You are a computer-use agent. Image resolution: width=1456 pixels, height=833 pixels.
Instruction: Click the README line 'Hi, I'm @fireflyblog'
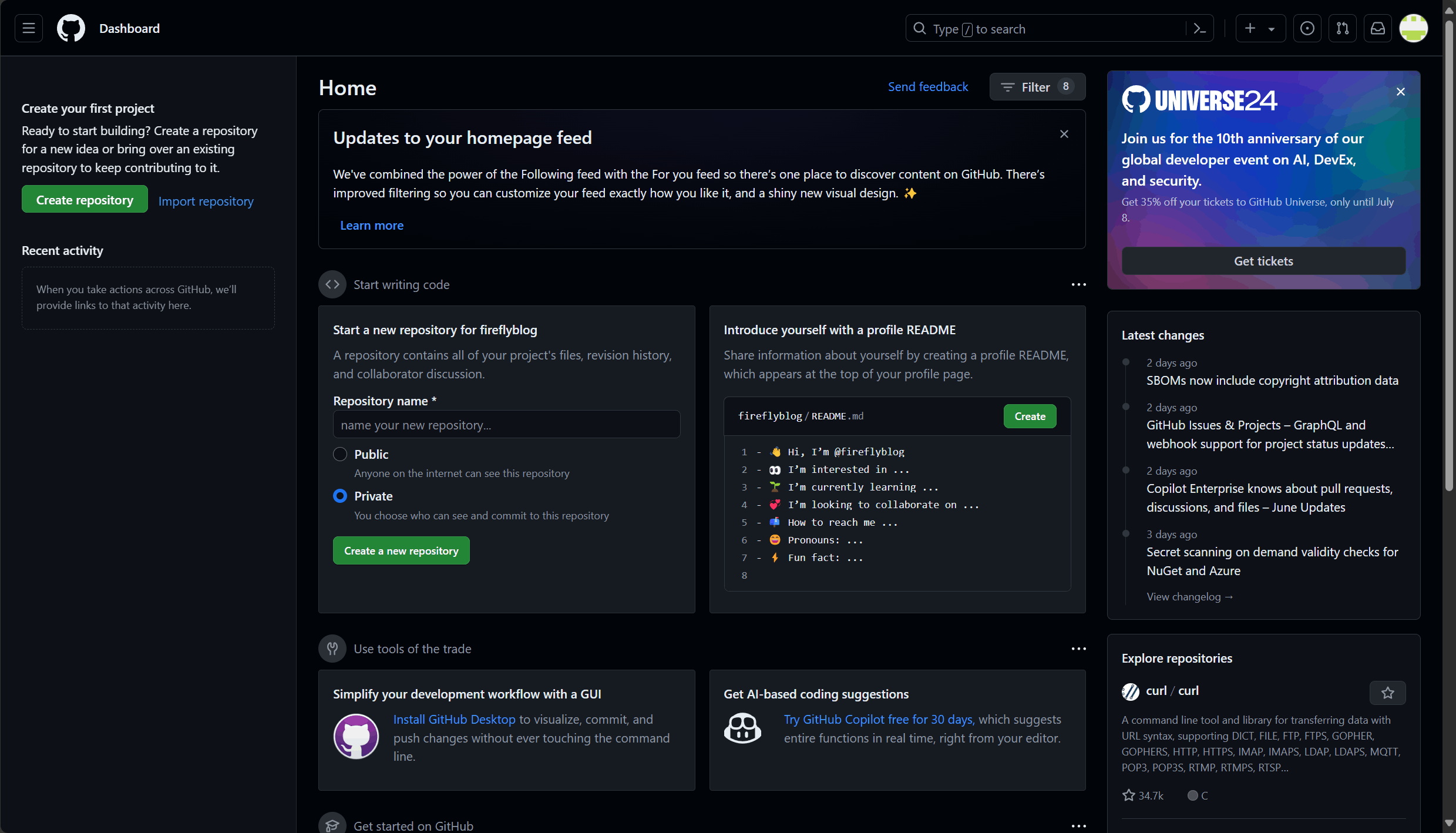846,452
